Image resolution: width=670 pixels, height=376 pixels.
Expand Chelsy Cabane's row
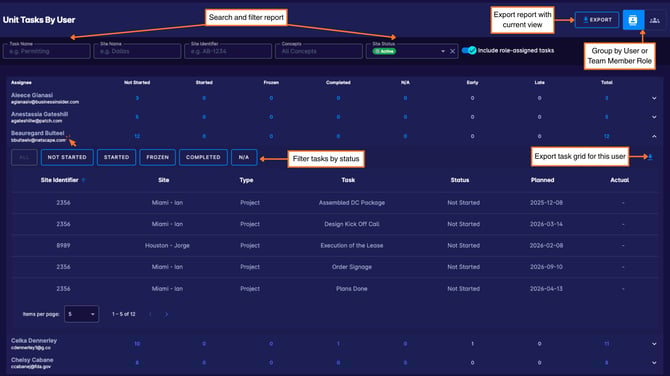tap(654, 363)
